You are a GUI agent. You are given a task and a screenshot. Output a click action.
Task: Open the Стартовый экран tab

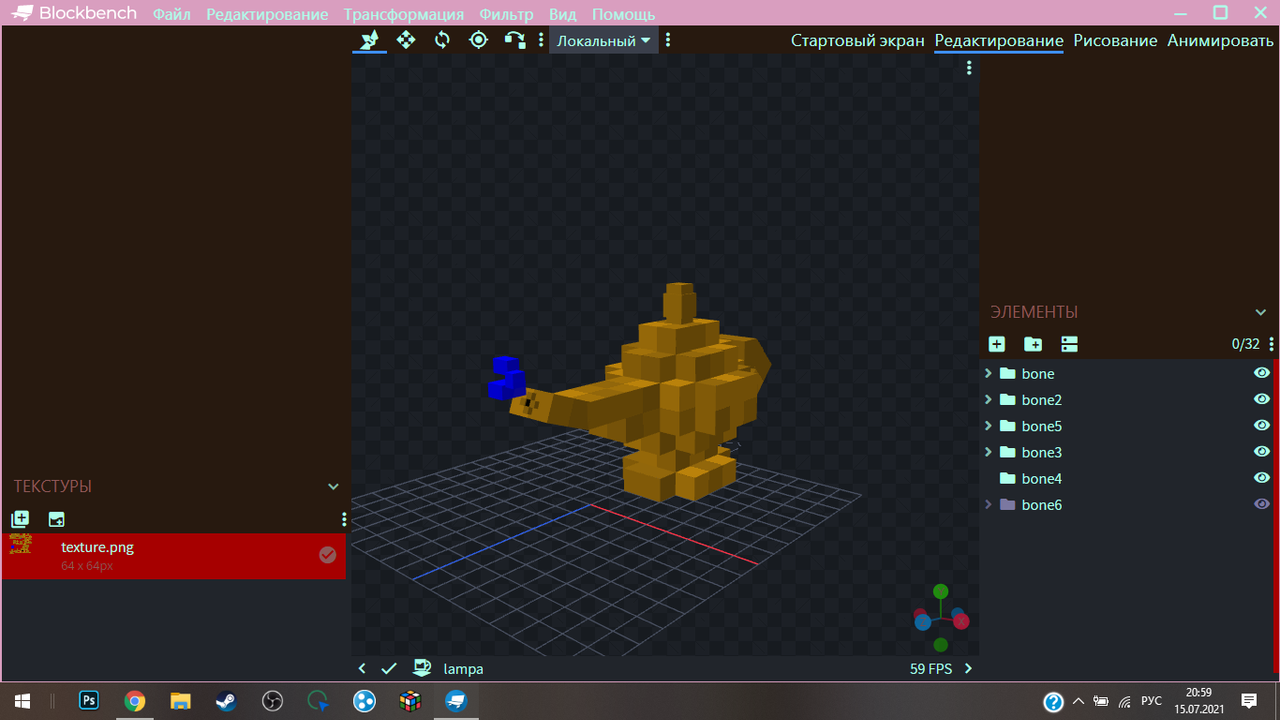pos(857,41)
